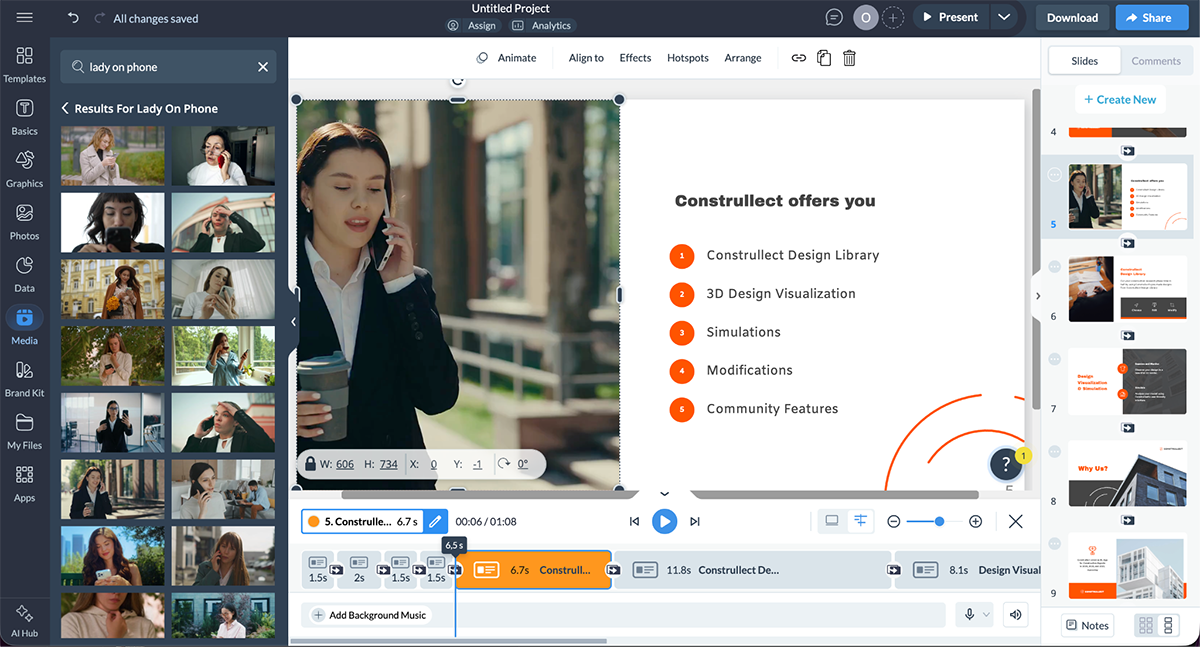This screenshot has height=647, width=1200.
Task: Open the Brand Kit panel
Action: coord(24,378)
